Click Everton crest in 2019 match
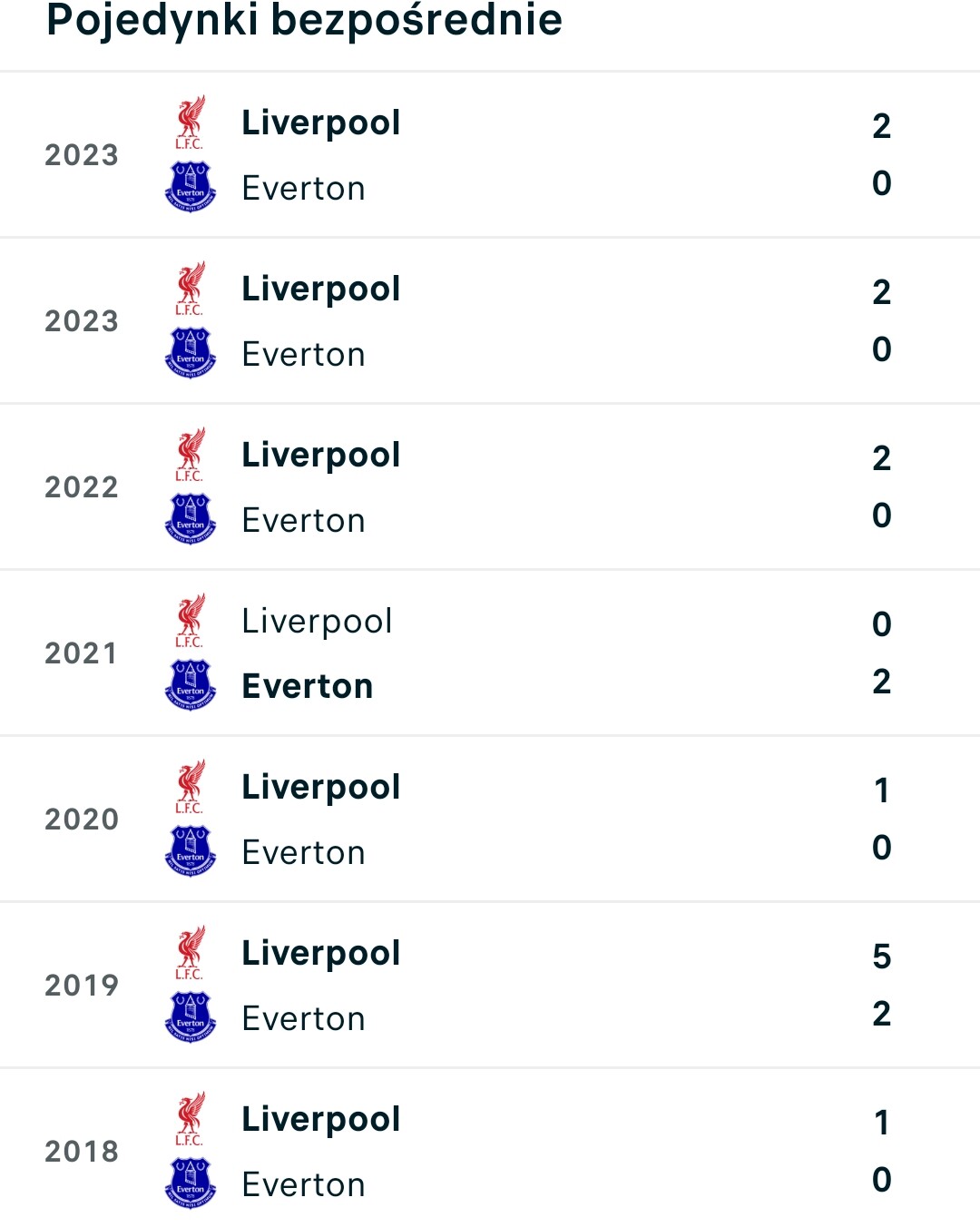 coord(191,1017)
